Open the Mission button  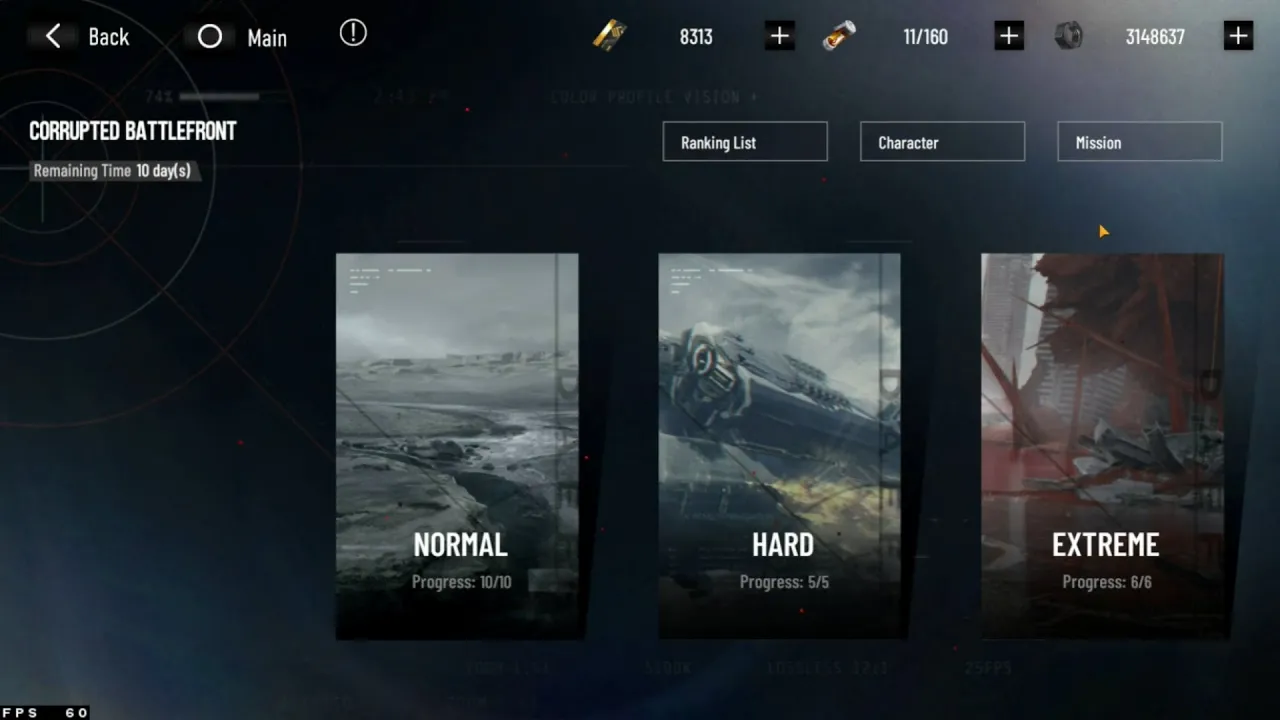[1140, 142]
